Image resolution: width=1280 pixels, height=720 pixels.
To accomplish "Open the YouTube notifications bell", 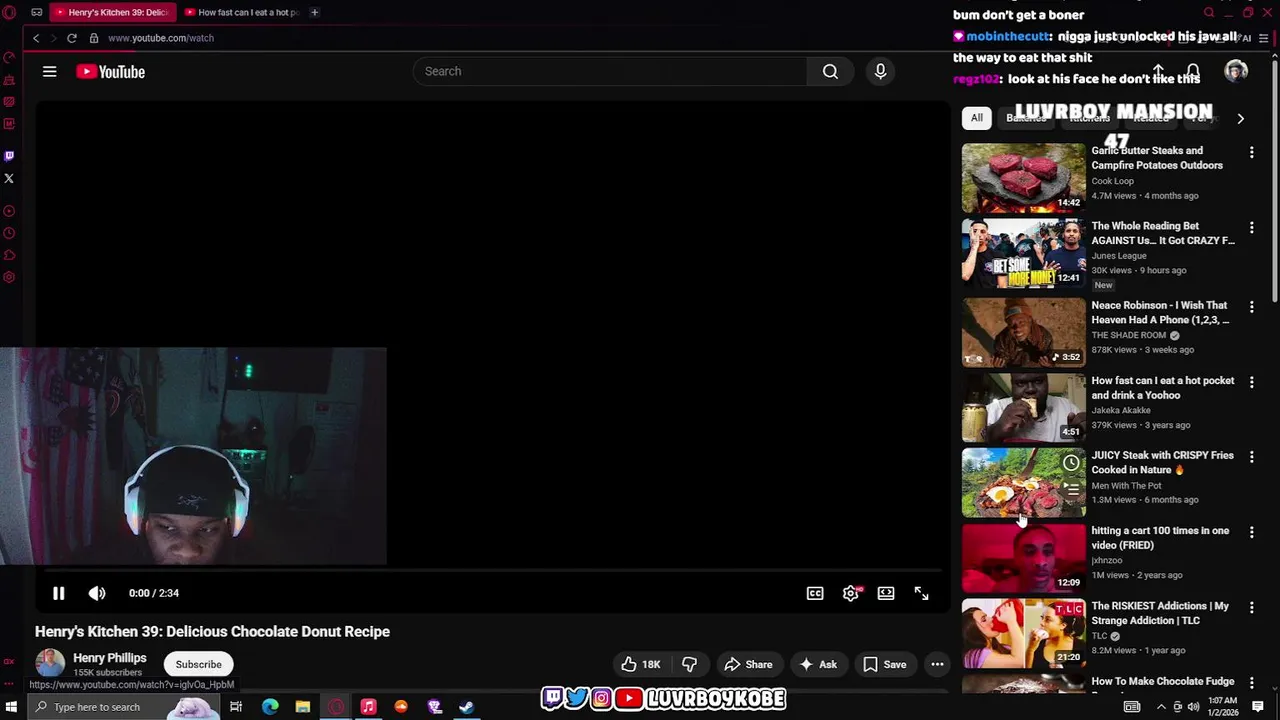I will pos(1192,71).
